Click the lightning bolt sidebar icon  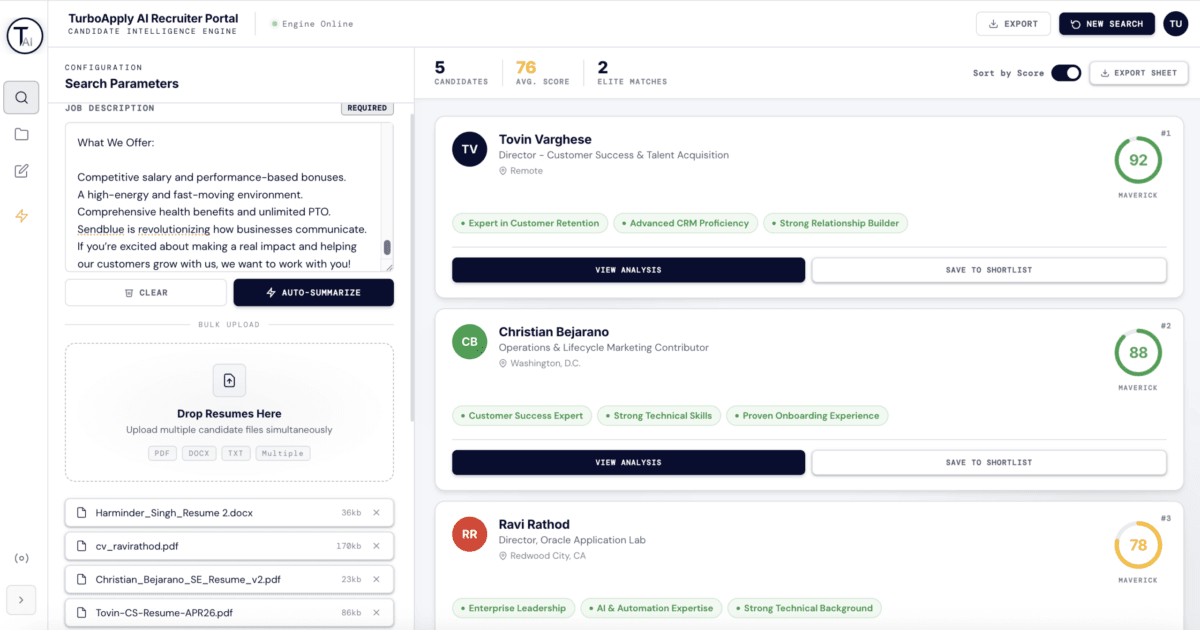22,216
